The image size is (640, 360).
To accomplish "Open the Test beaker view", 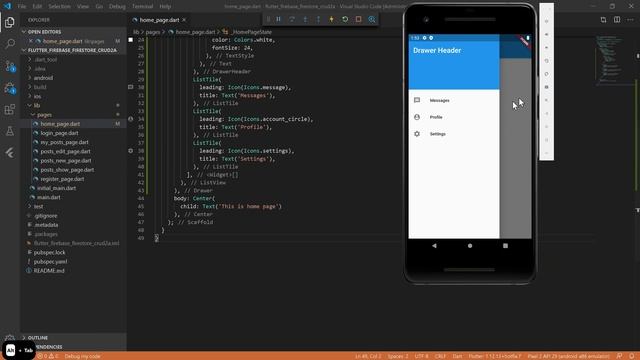I will click(x=10, y=131).
